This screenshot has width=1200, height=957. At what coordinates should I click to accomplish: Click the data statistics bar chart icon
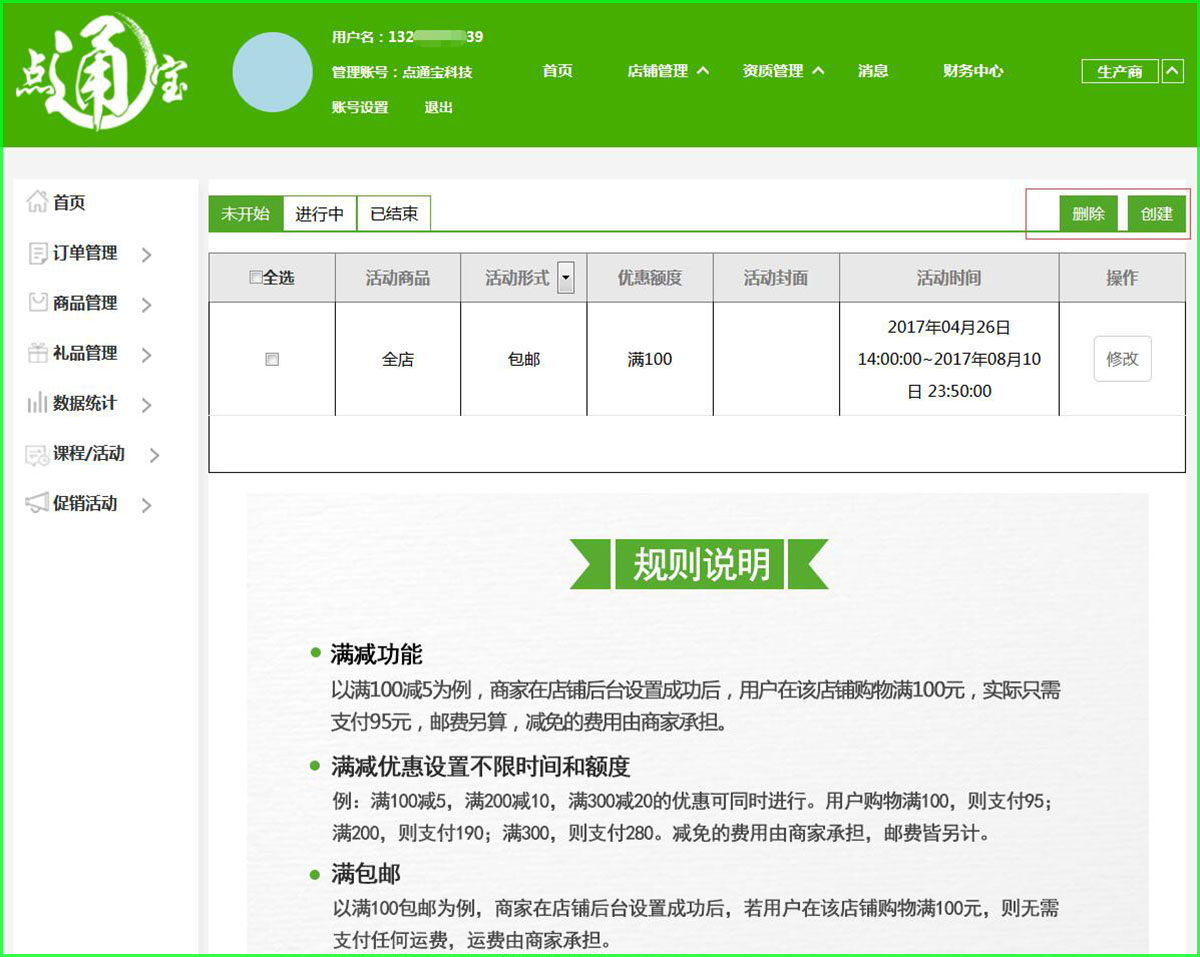(x=37, y=403)
